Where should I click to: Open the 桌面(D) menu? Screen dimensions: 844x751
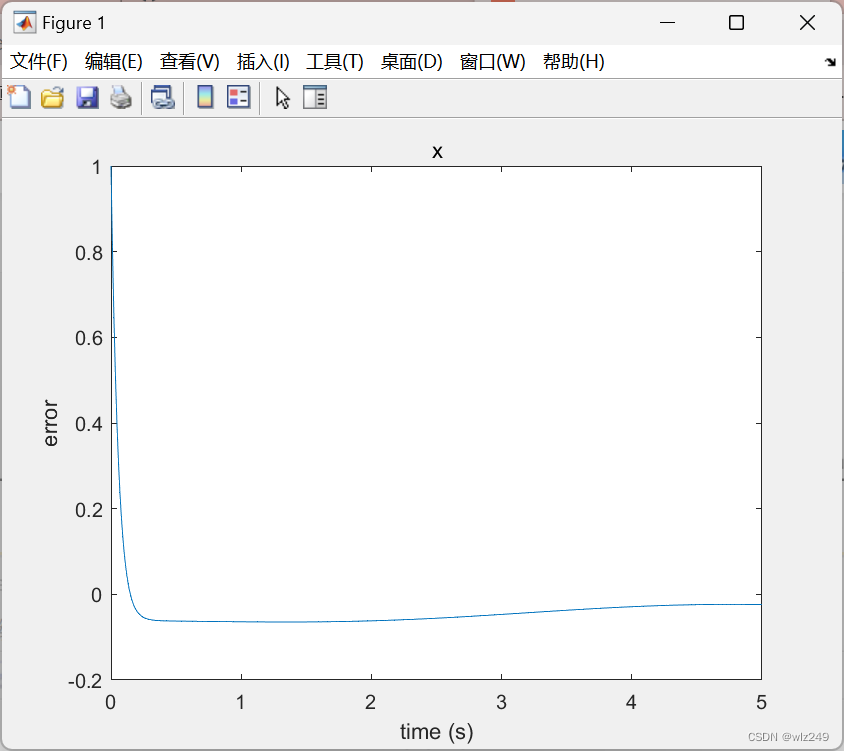point(412,61)
